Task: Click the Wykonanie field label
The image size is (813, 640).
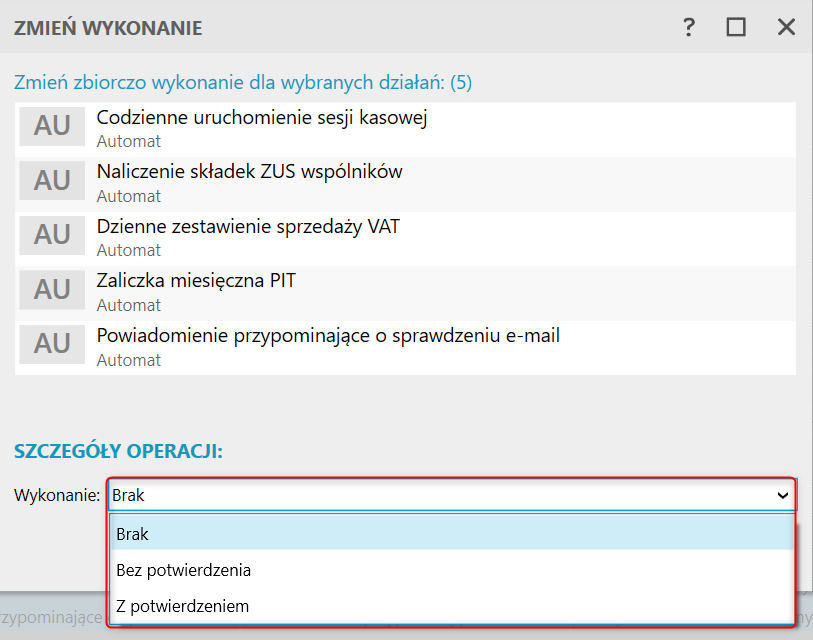Action: click(x=57, y=495)
